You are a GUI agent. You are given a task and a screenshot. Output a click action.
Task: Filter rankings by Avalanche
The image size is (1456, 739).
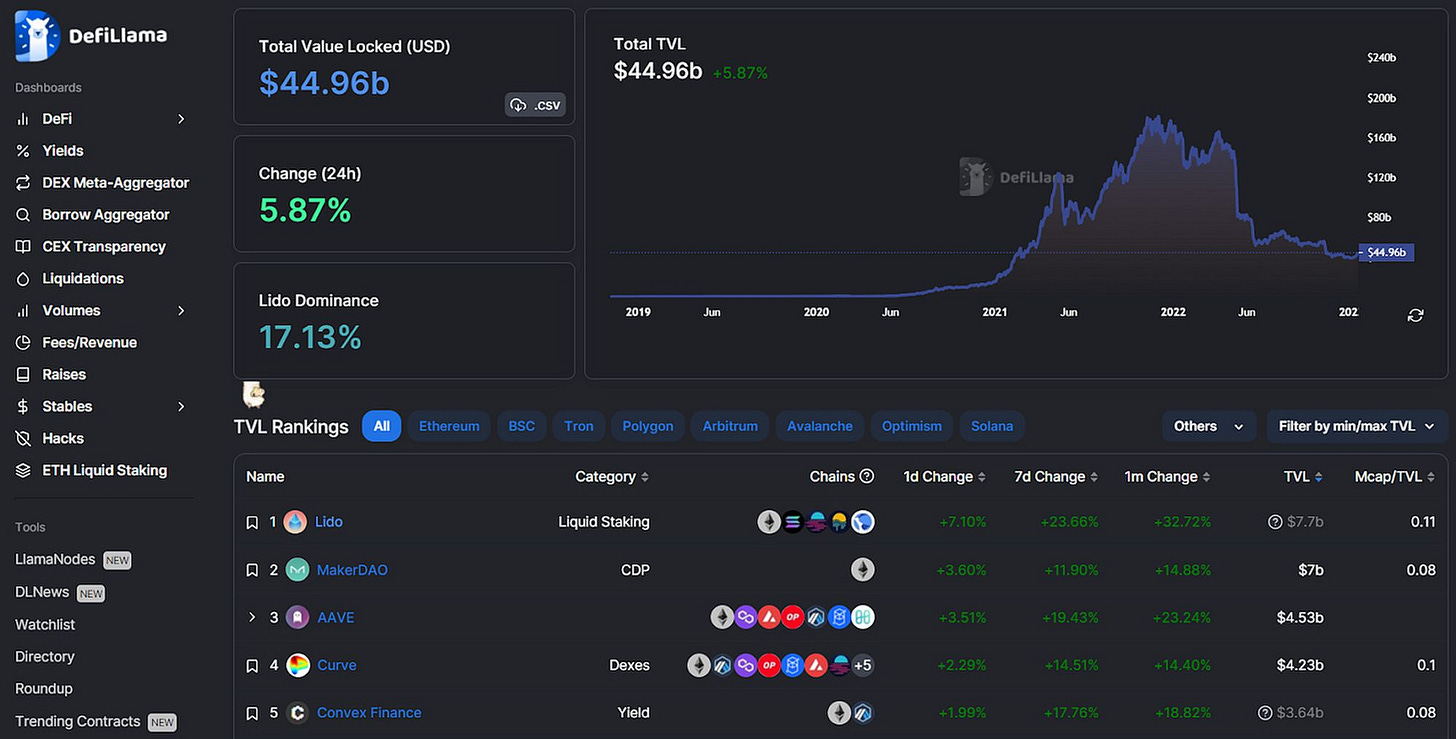[x=820, y=426]
